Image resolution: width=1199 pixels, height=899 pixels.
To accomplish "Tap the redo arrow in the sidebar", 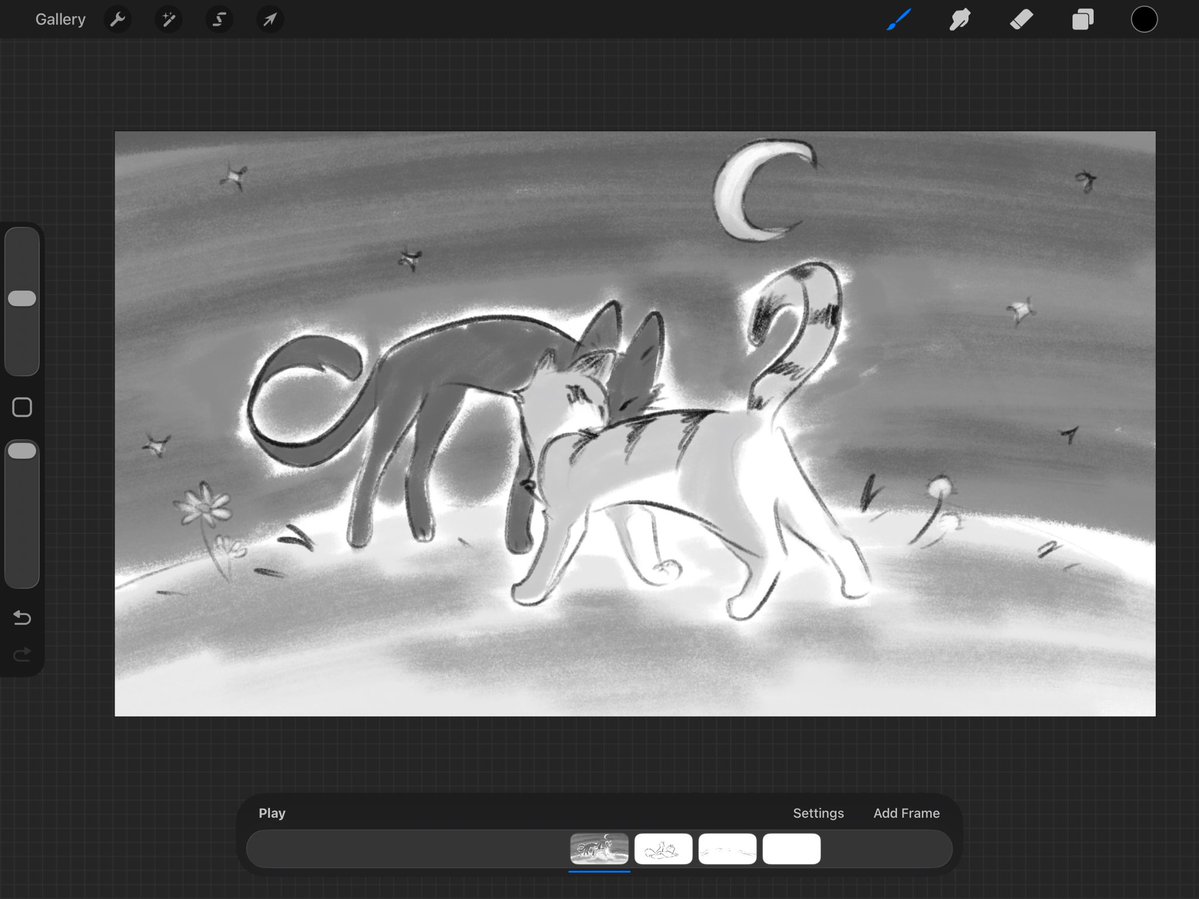I will (21, 654).
